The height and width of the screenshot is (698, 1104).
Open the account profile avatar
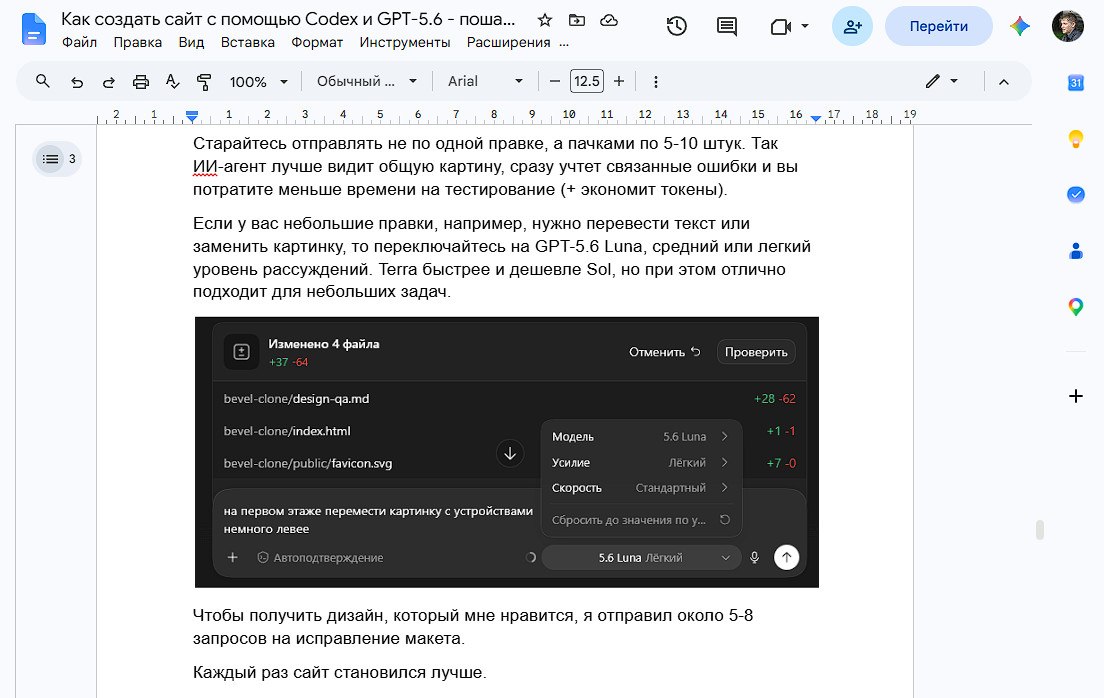1067,26
